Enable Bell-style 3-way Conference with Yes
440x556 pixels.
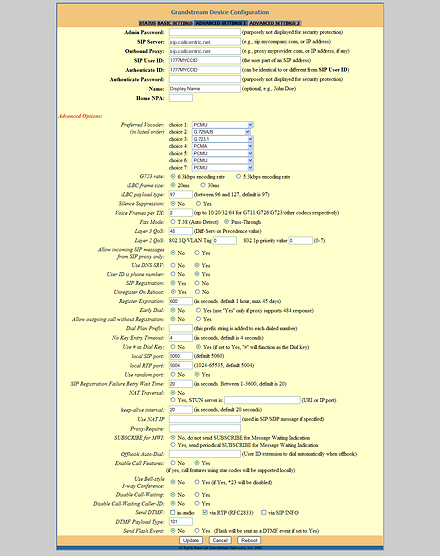click(197, 482)
